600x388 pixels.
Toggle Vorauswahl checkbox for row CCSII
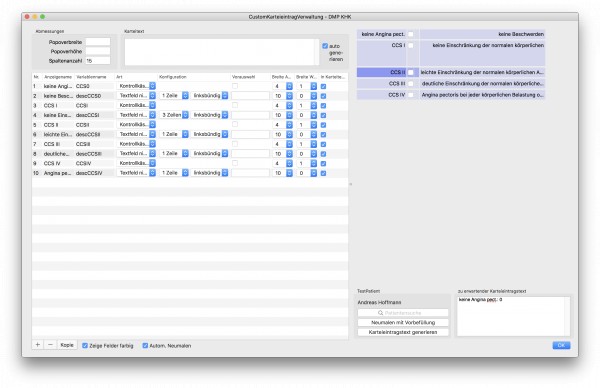click(x=235, y=124)
